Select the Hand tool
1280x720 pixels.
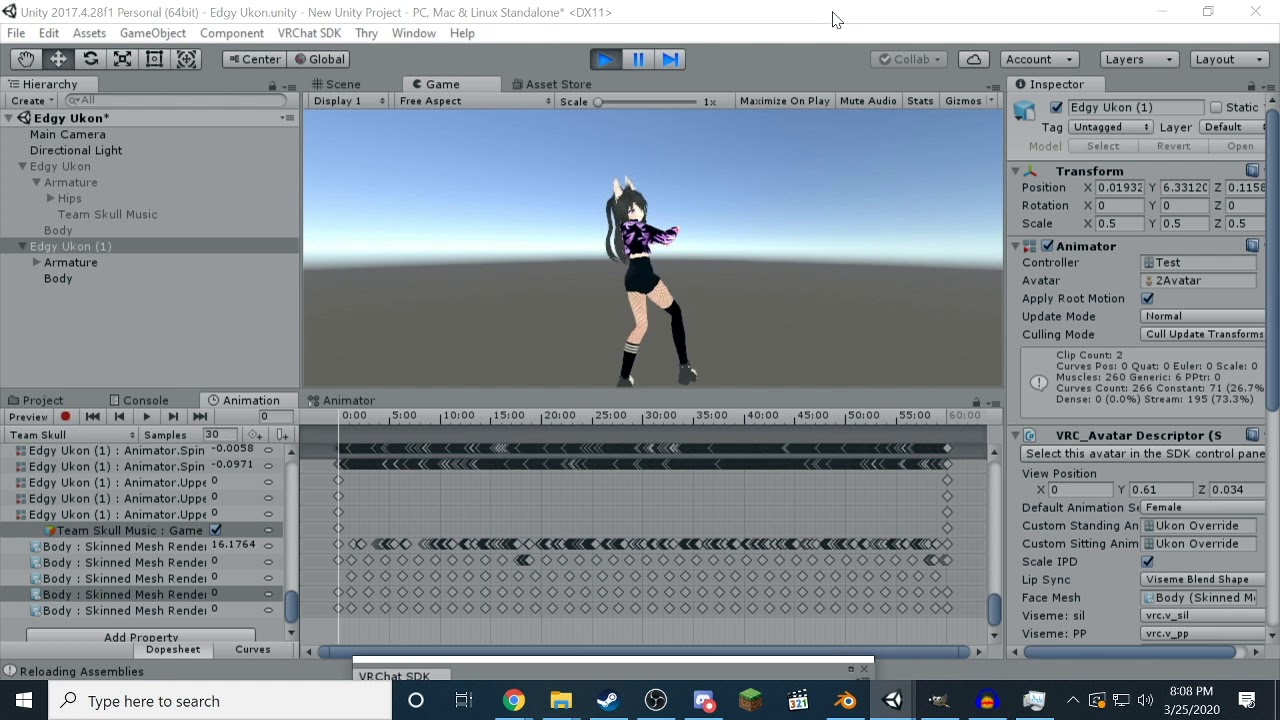[x=26, y=59]
